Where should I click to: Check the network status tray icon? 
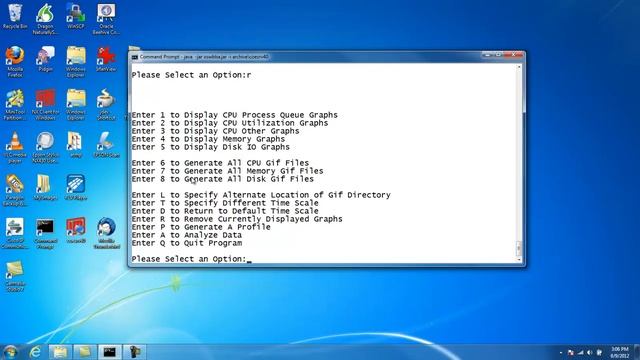click(x=580, y=352)
